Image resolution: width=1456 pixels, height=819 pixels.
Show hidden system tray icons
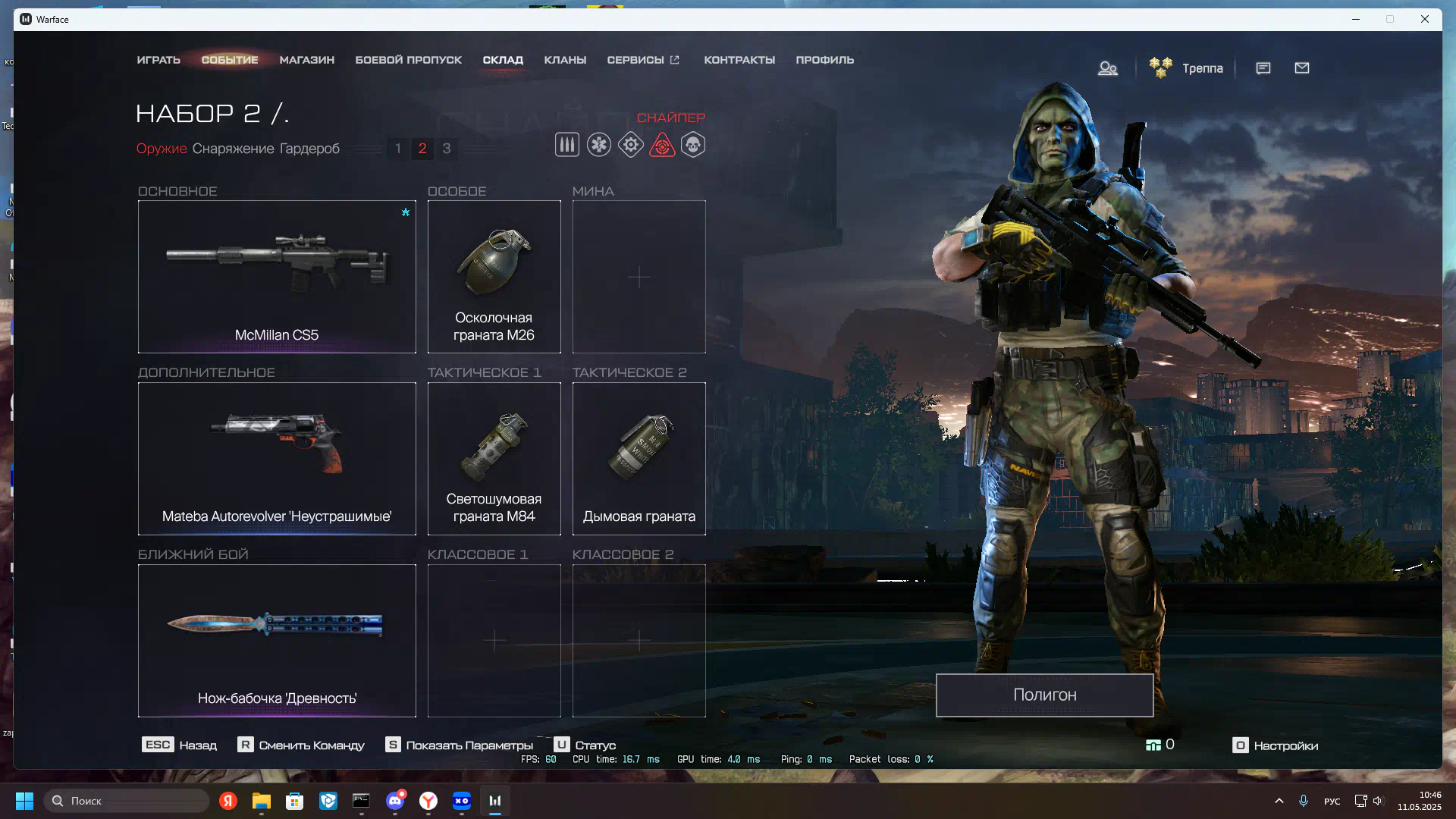pos(1279,801)
